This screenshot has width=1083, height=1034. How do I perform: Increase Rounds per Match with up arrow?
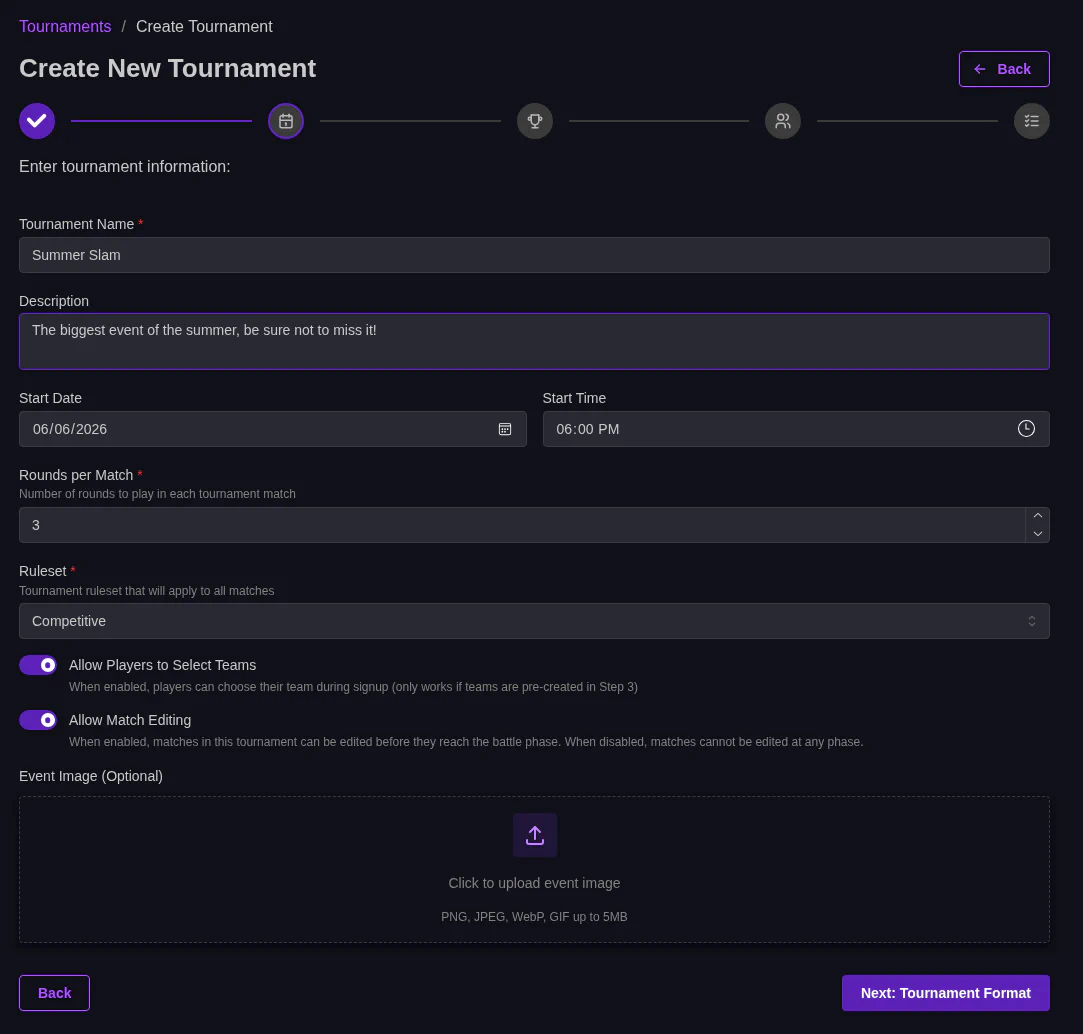(x=1037, y=516)
